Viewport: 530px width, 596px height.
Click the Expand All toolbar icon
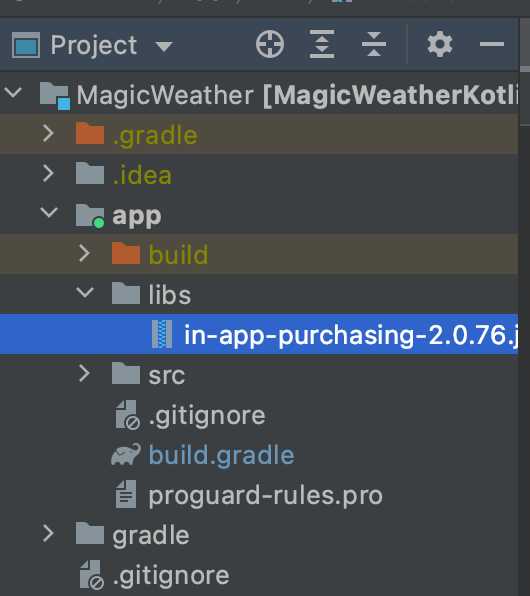pos(322,44)
